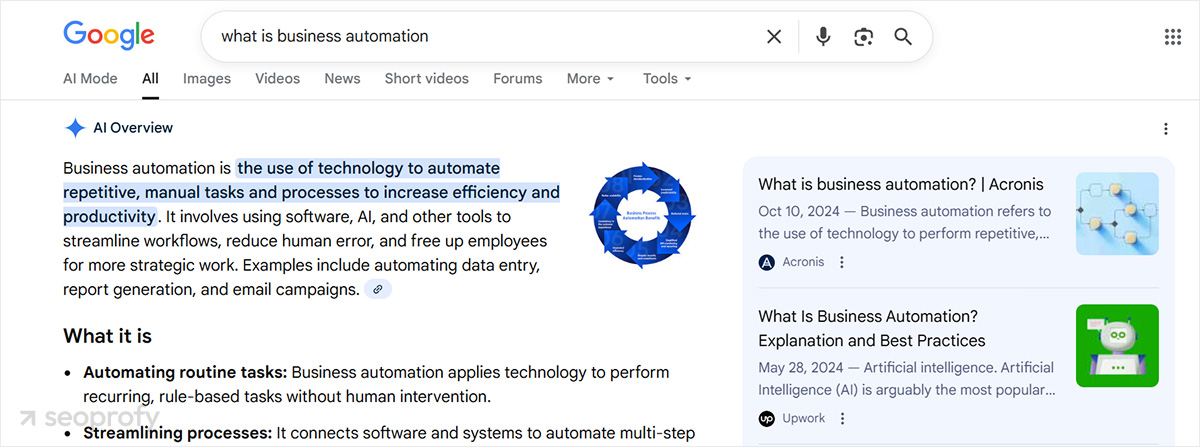Open the Forums tab
1200x447 pixels.
tap(518, 78)
